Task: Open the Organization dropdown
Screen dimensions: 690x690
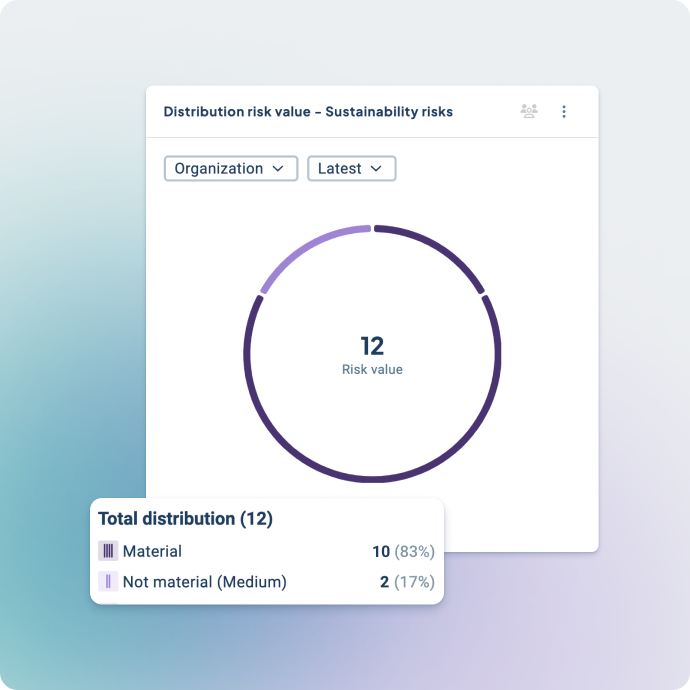Action: point(230,169)
